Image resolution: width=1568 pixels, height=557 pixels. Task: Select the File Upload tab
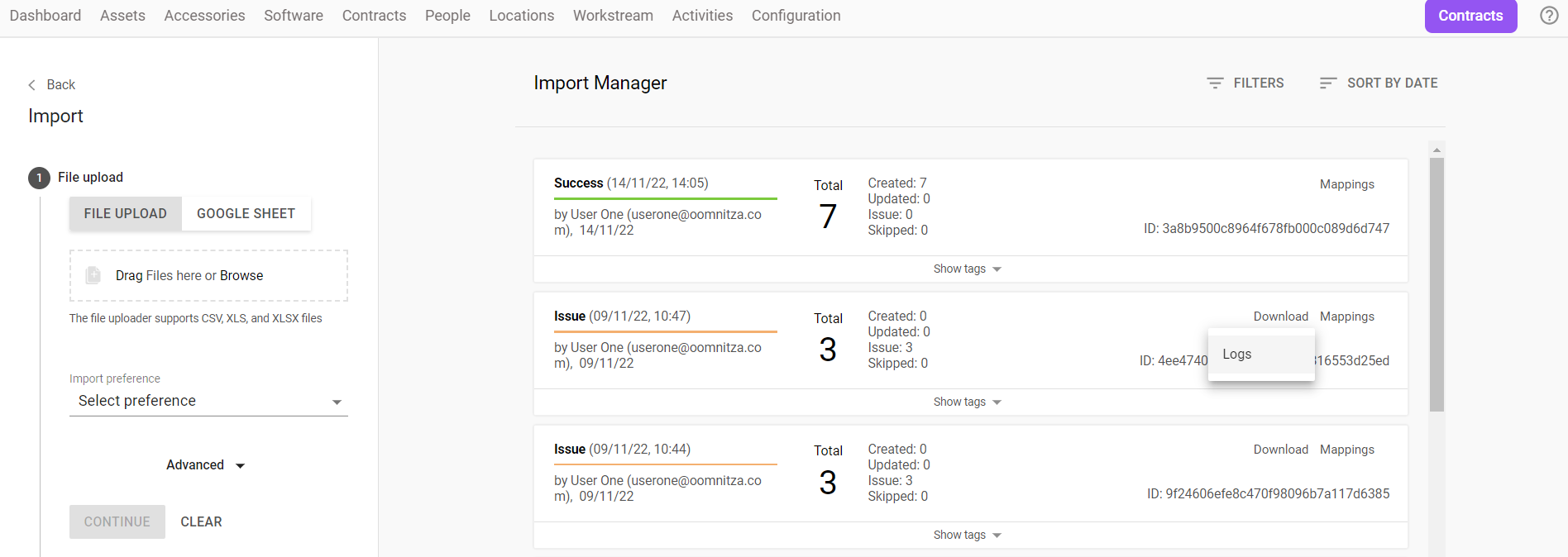tap(126, 213)
